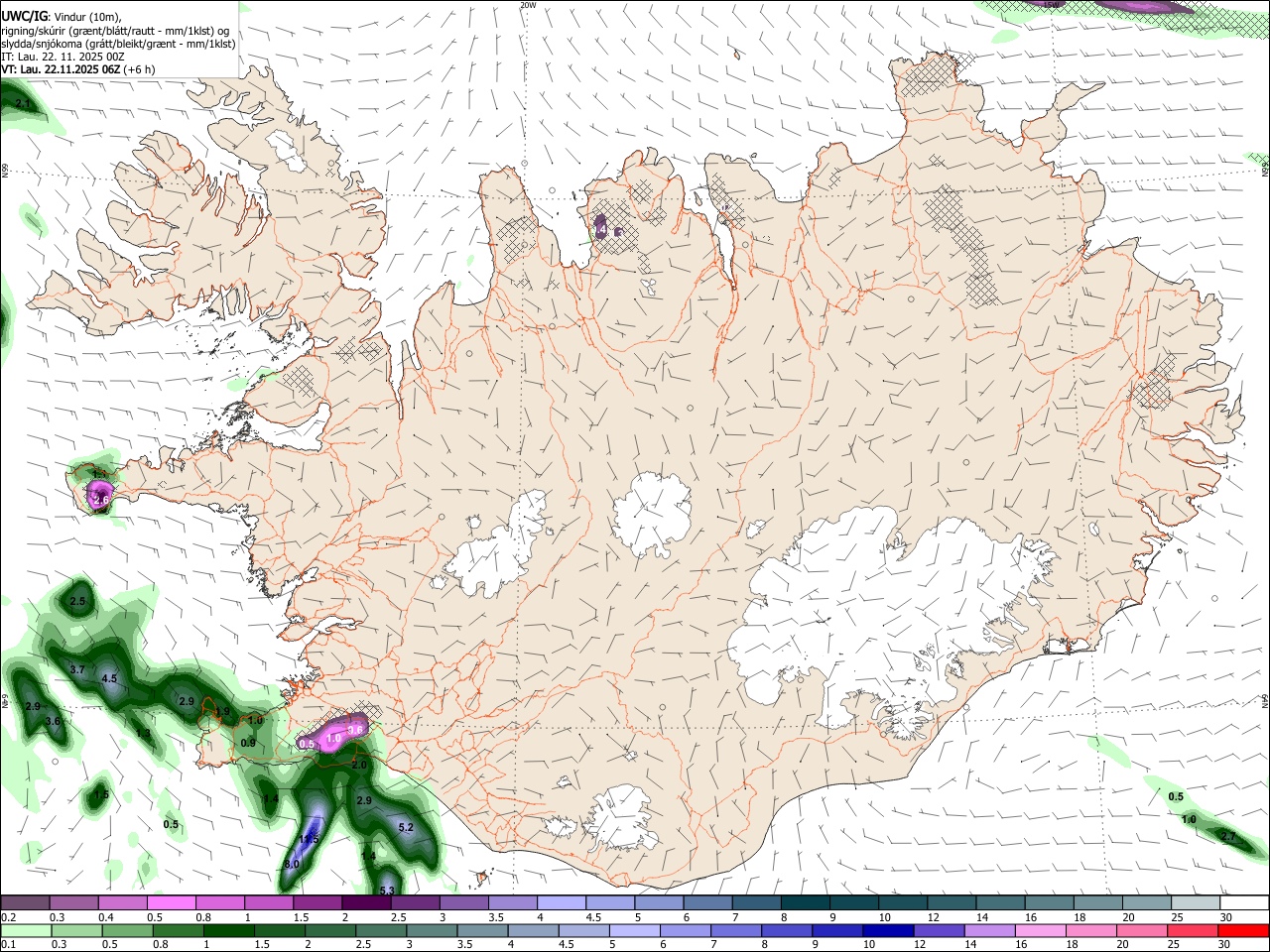Click the 1.5 rainfall value label
1270x952 pixels.
click(x=100, y=794)
